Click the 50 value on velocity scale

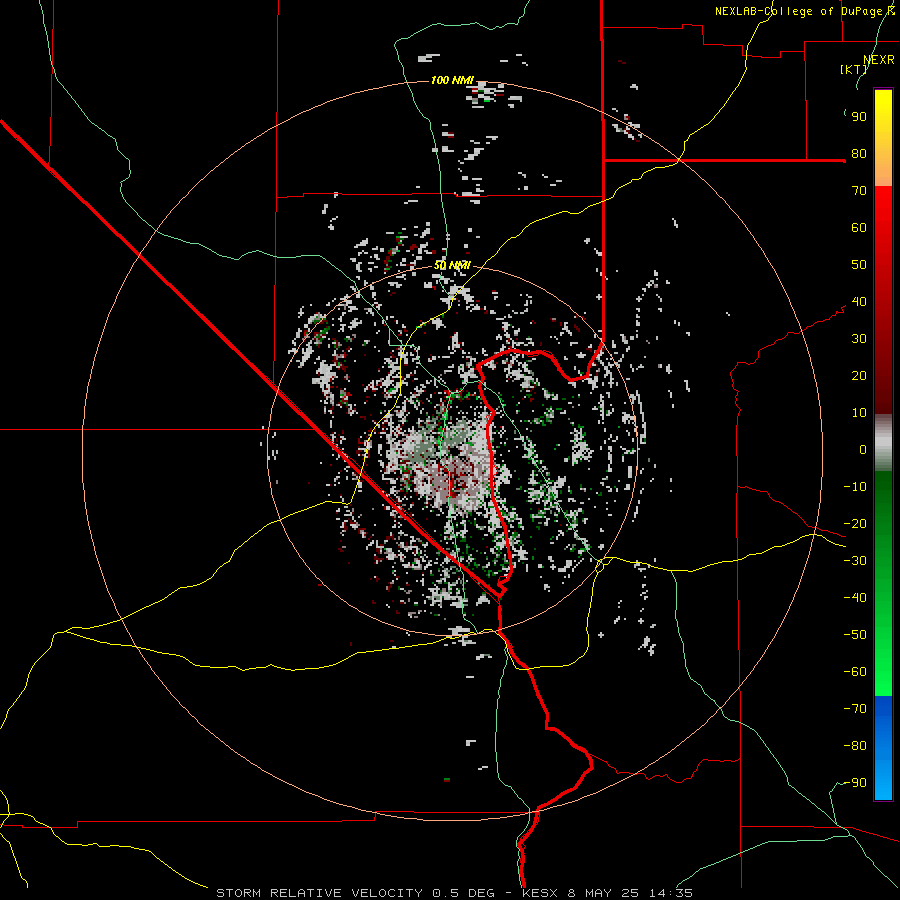(x=859, y=265)
